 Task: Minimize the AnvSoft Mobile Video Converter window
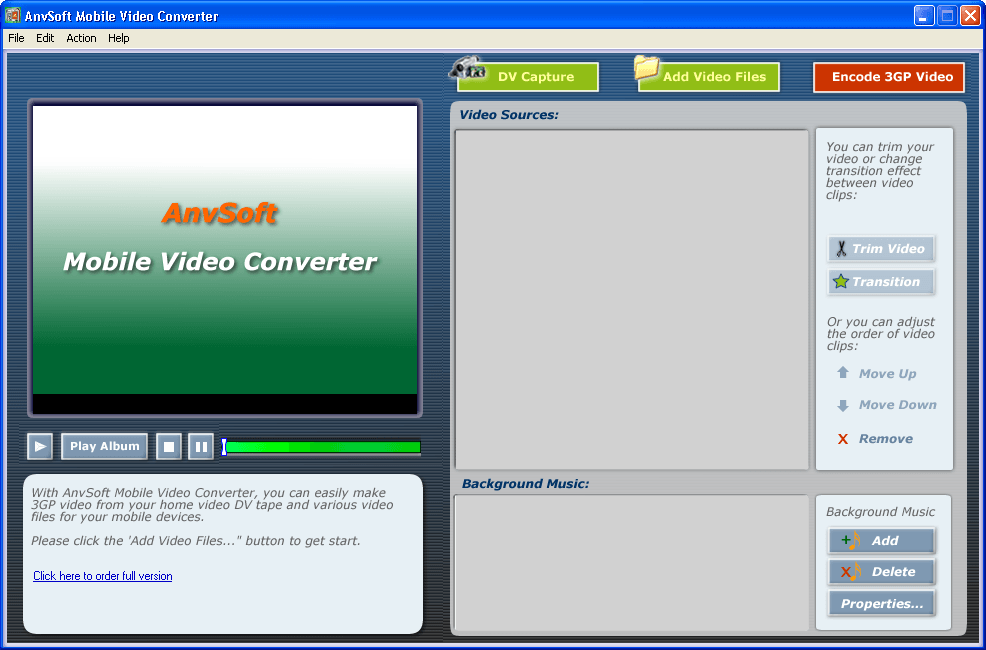[x=924, y=16]
